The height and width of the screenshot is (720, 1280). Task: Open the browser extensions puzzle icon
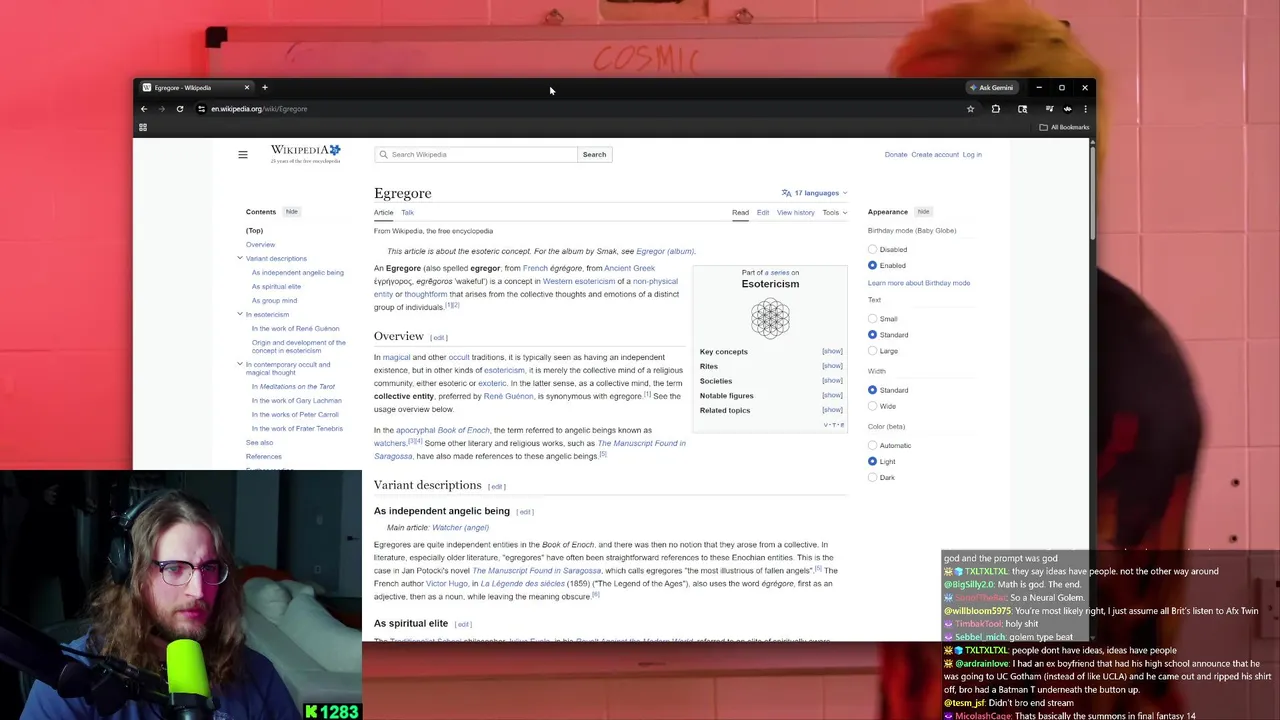[x=996, y=109]
